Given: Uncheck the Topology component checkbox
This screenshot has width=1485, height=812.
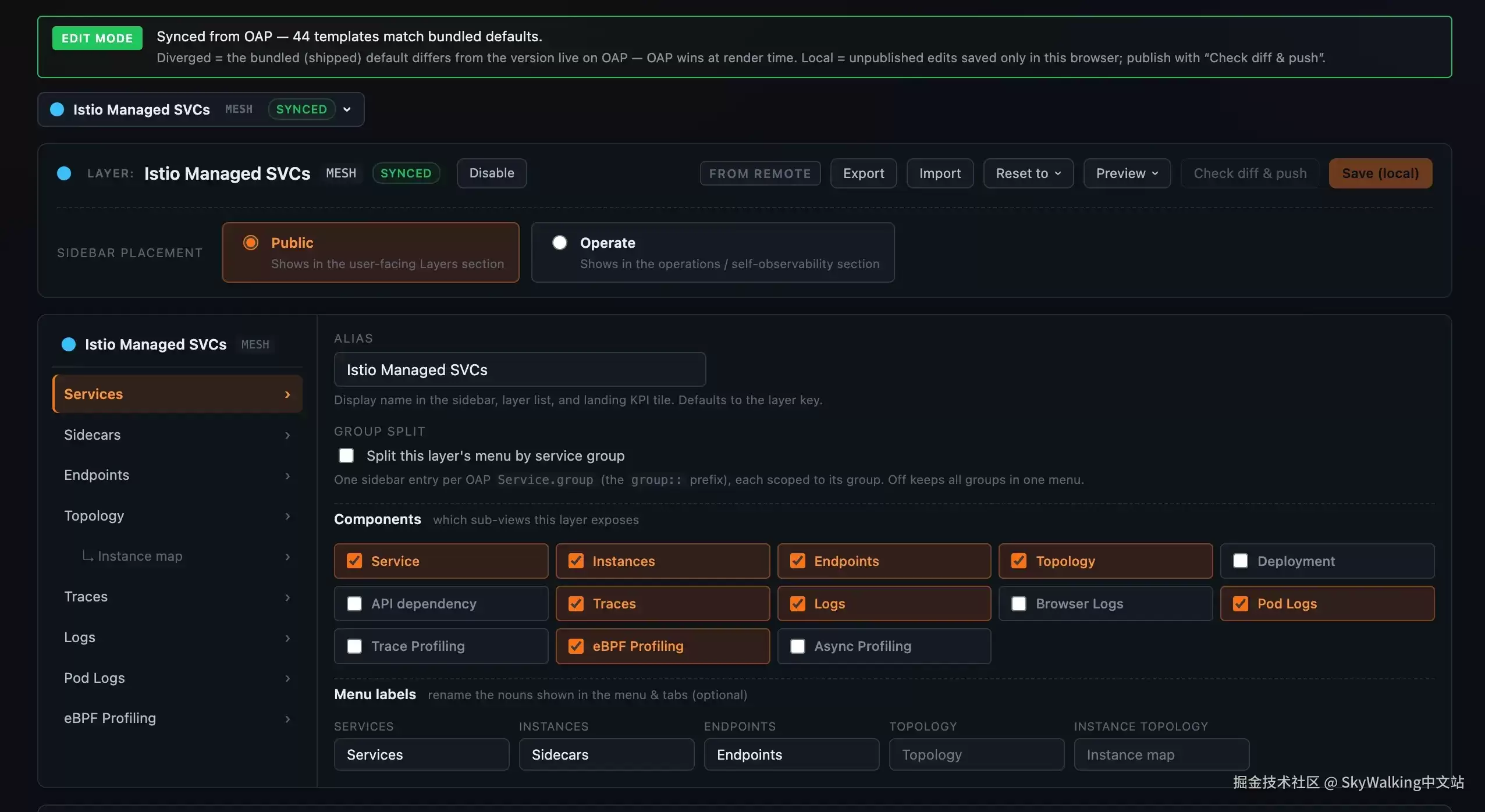Looking at the screenshot, I should (1019, 561).
